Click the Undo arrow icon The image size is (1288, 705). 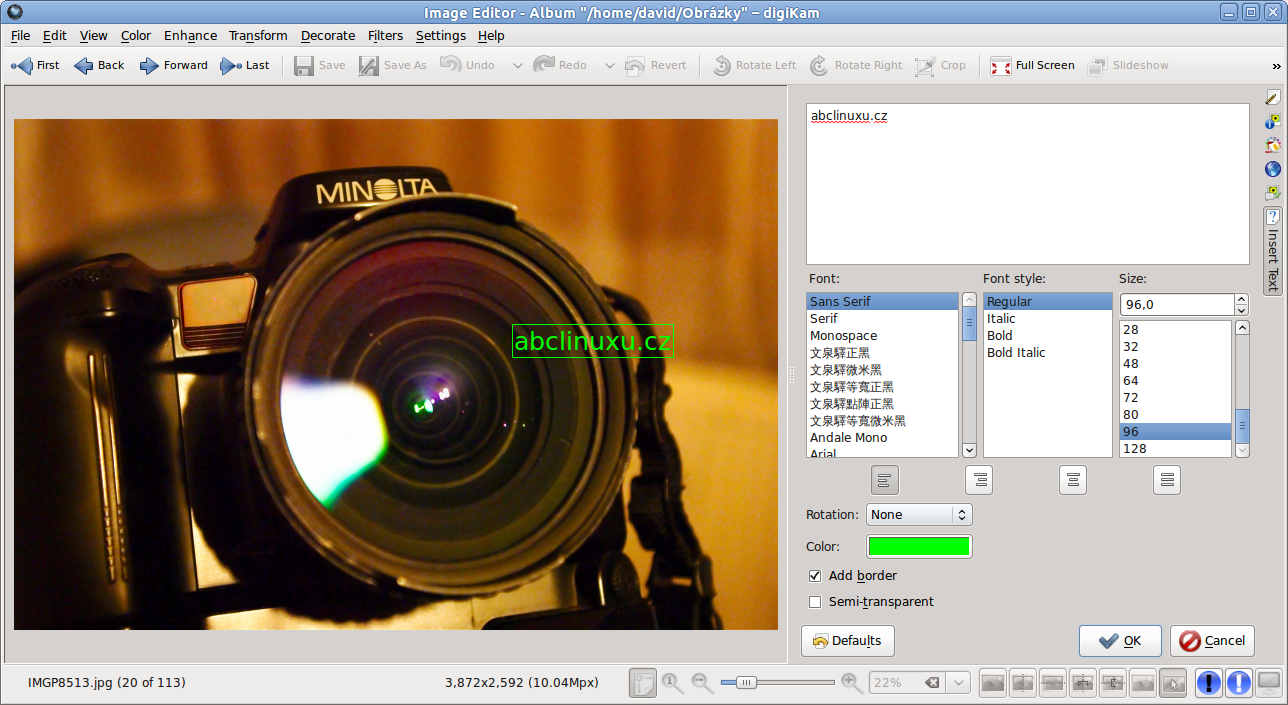coord(451,66)
